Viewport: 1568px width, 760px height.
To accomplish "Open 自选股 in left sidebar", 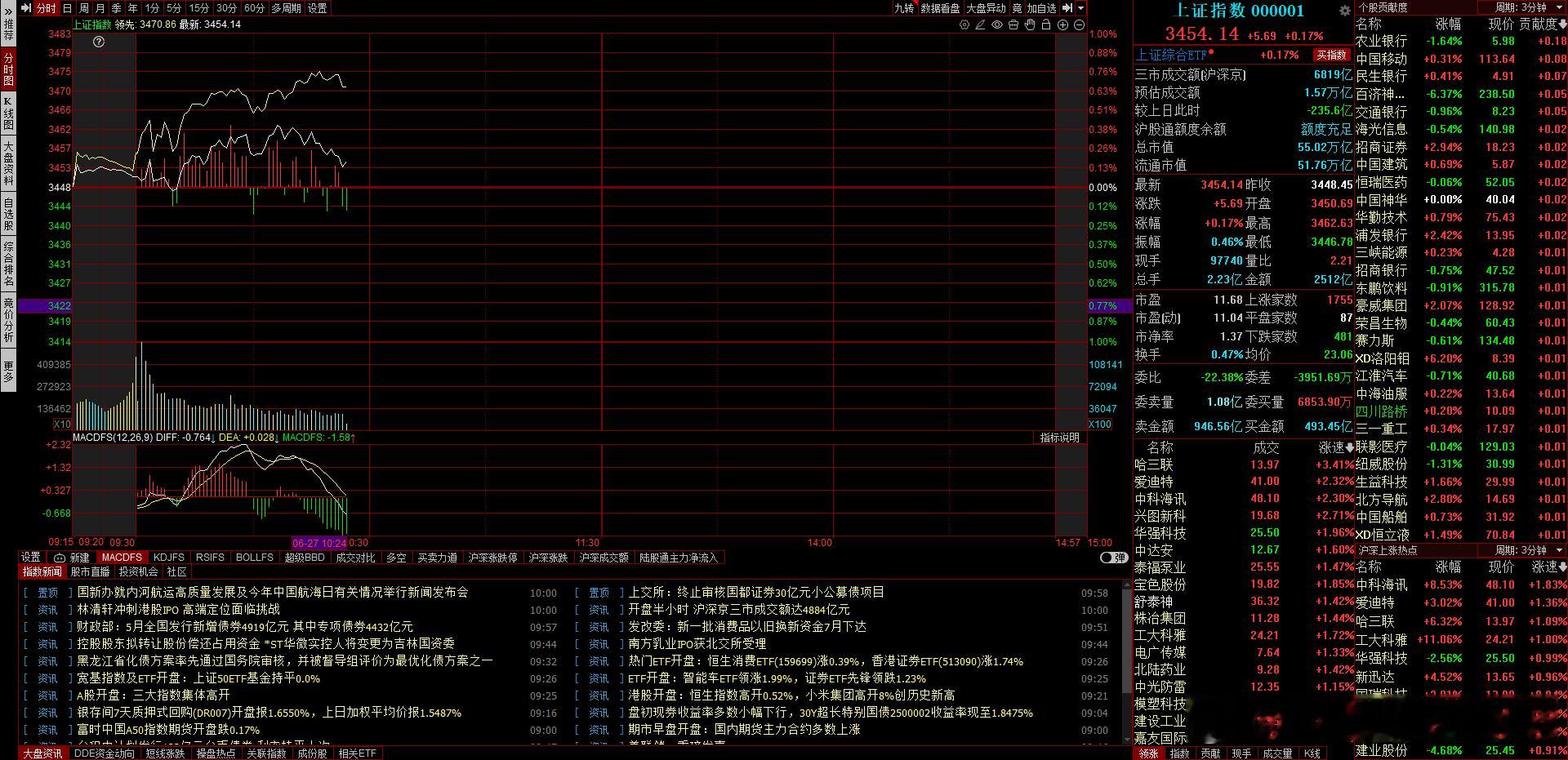I will pos(8,214).
